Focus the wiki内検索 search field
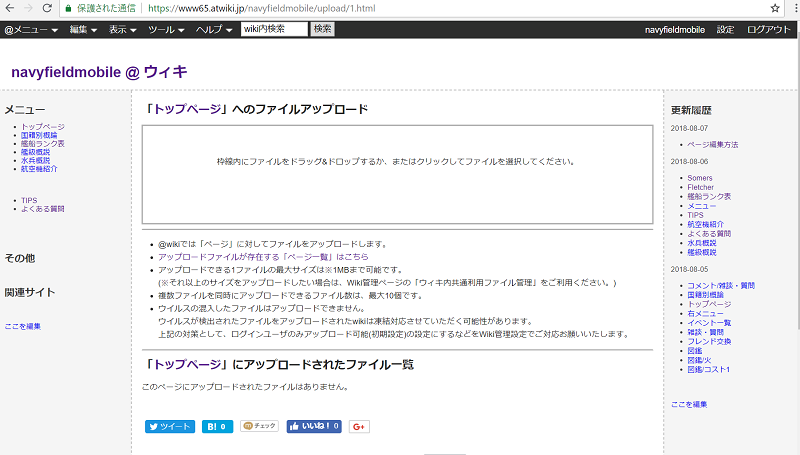This screenshot has width=800, height=455. 274,29
